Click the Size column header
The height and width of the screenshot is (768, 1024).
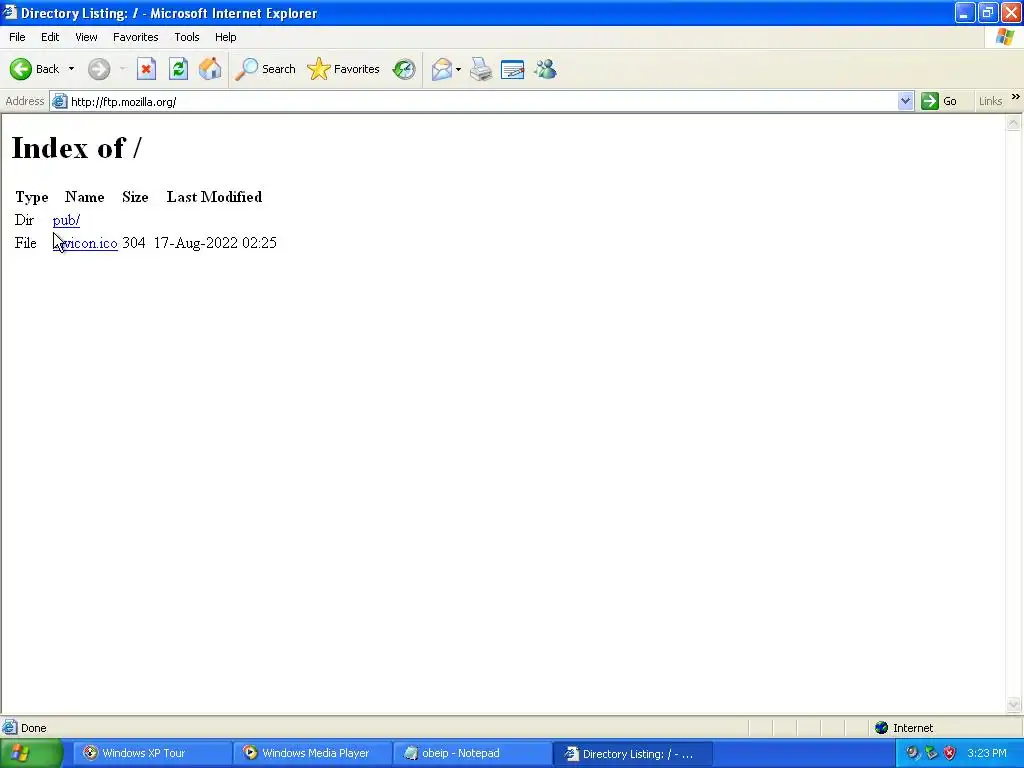coord(135,197)
